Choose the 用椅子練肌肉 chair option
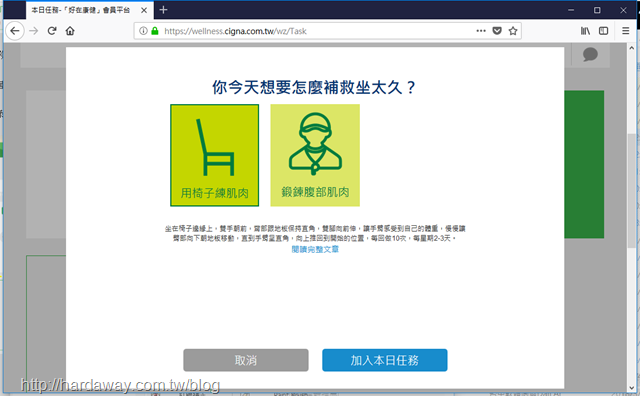Viewport: 640px width, 396px height. [x=215, y=155]
